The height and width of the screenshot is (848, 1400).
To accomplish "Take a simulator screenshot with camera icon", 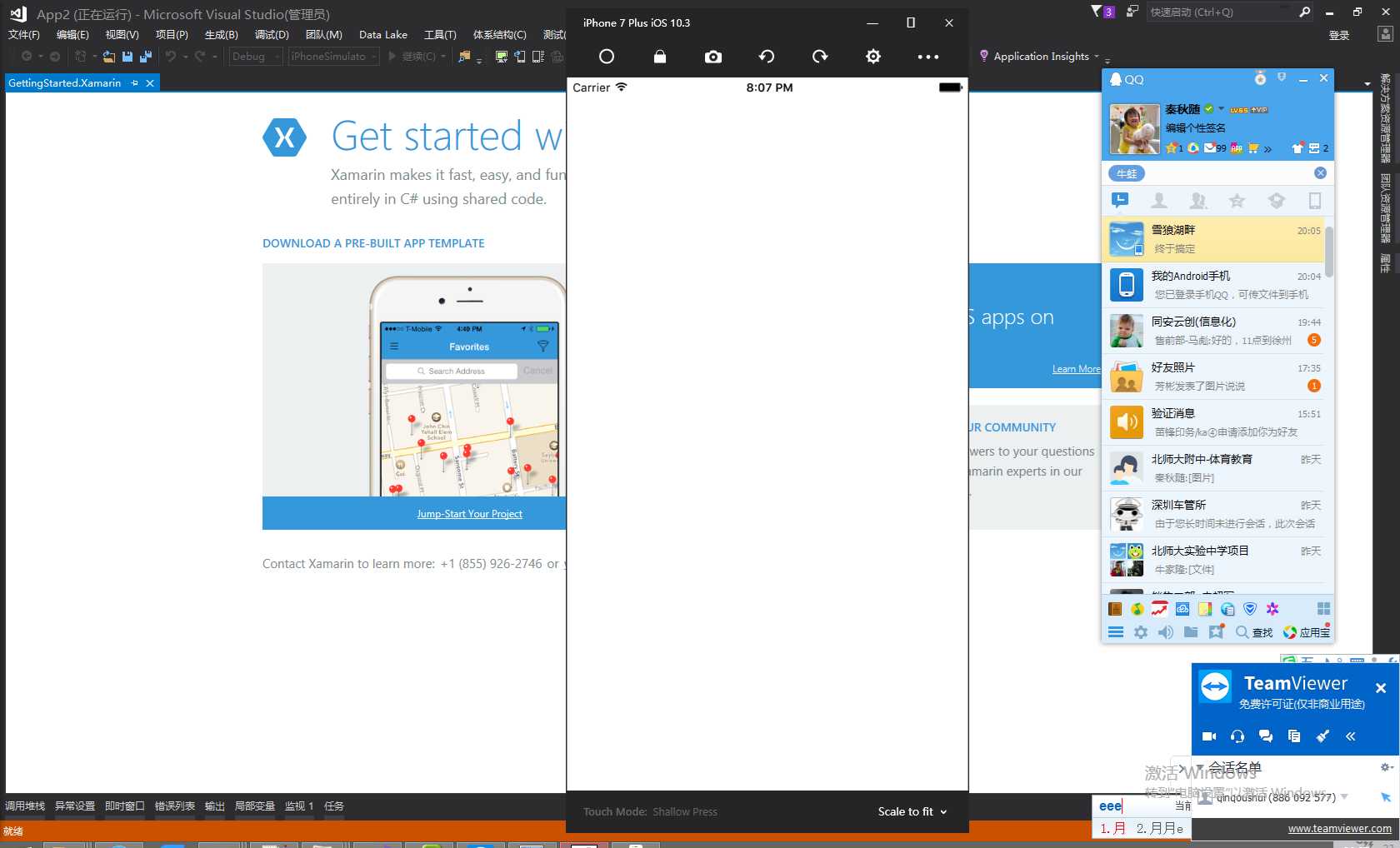I will 713,57.
